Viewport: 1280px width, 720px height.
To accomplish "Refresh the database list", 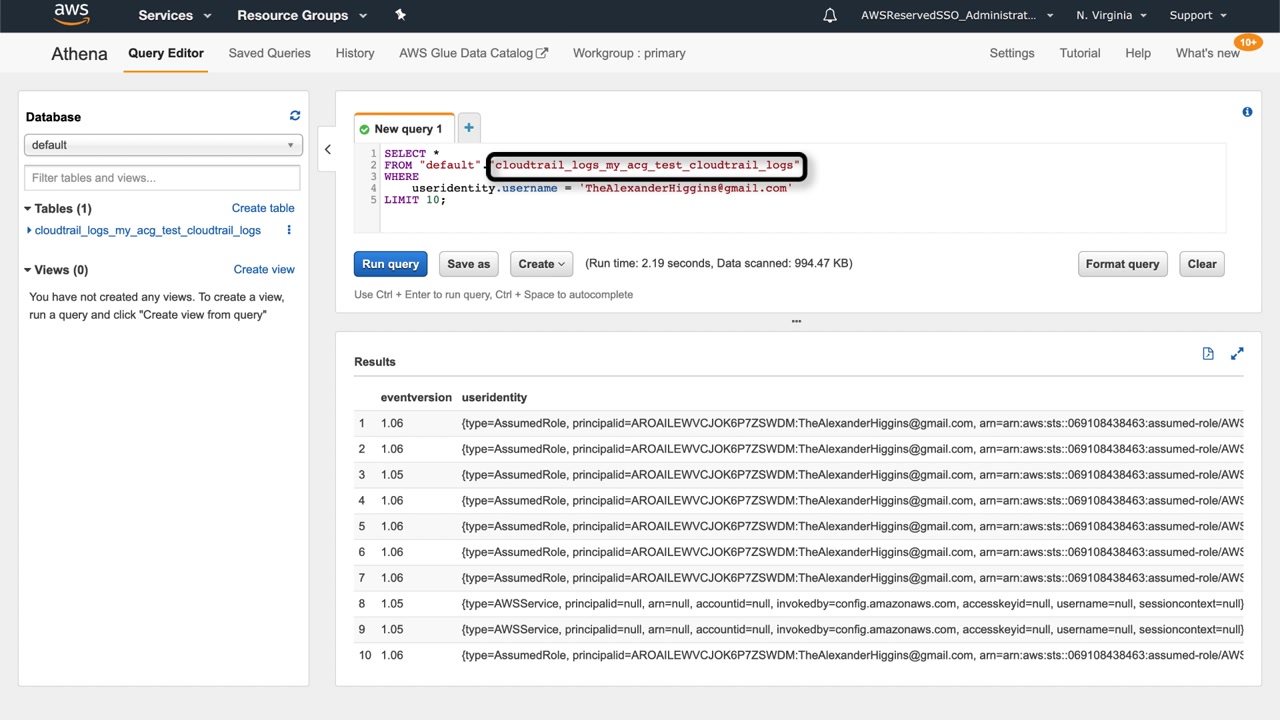I will [x=295, y=116].
